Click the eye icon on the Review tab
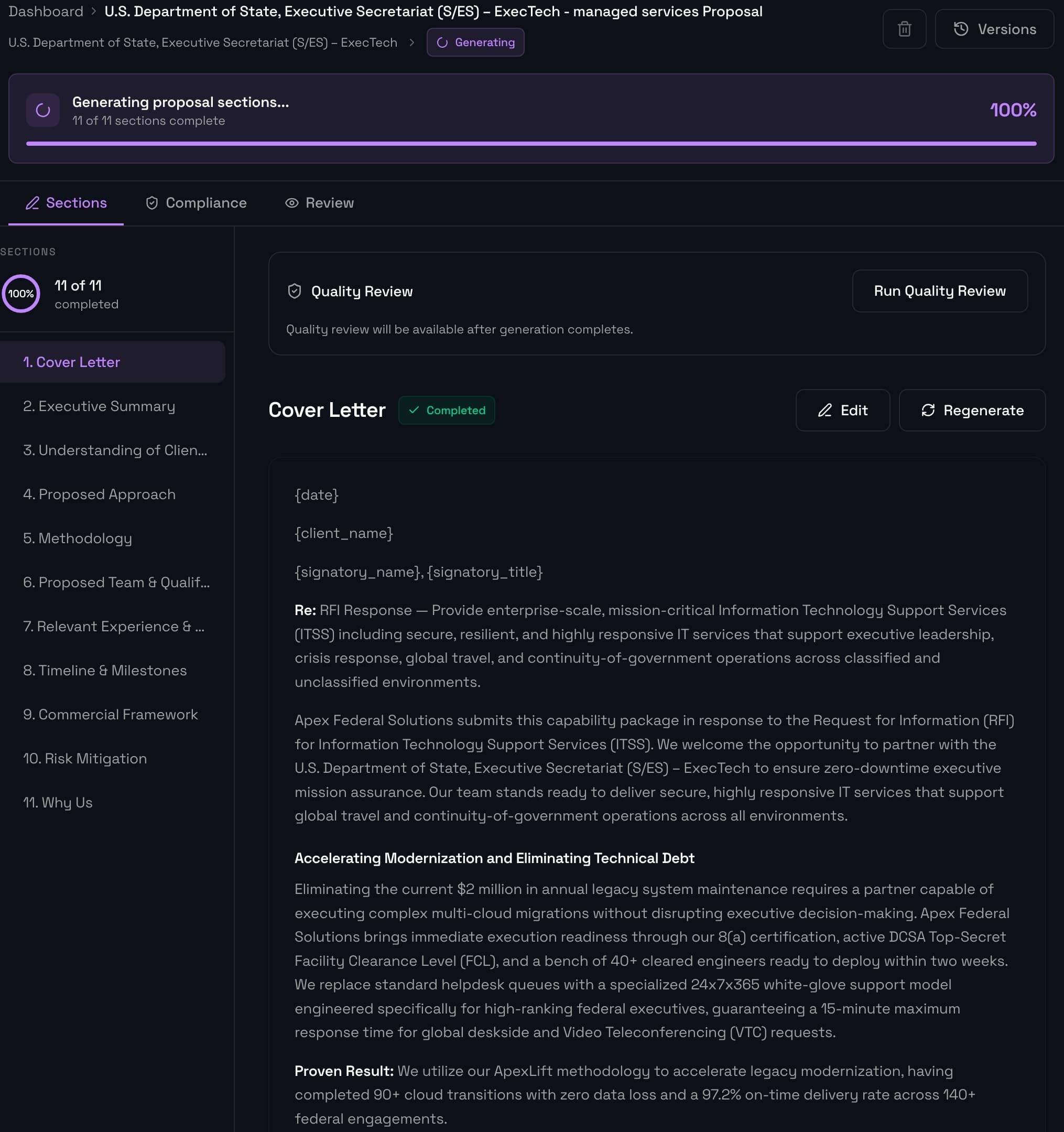Viewport: 1064px width, 1132px height. [x=291, y=203]
